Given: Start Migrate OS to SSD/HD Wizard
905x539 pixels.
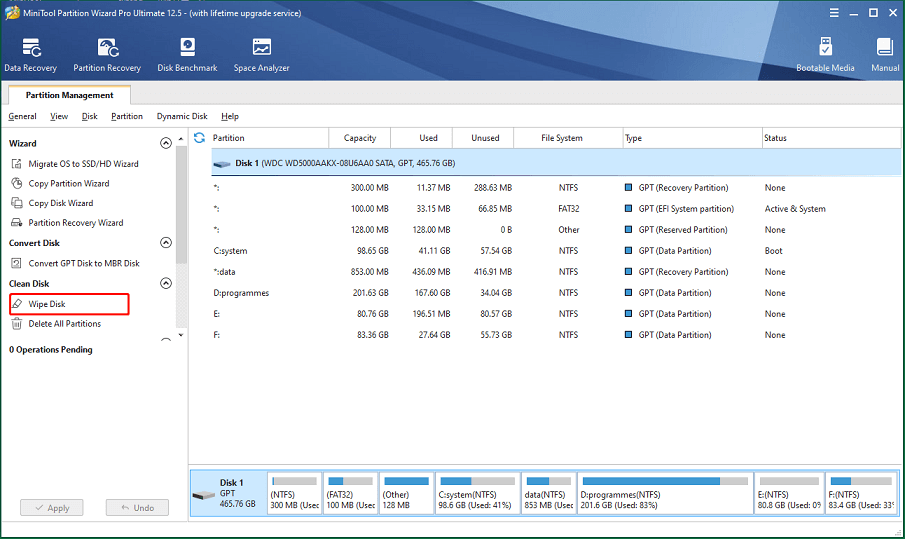Looking at the screenshot, I should click(x=84, y=164).
